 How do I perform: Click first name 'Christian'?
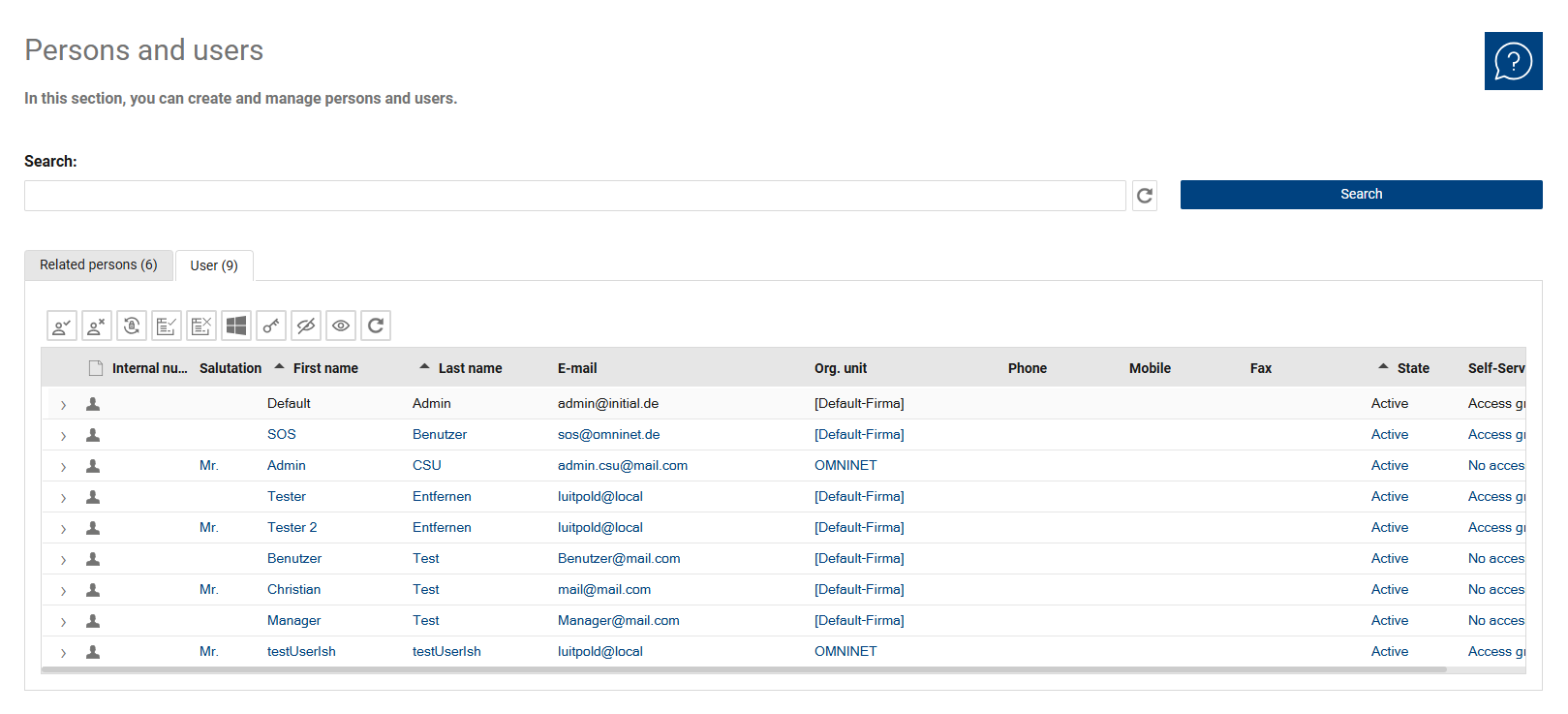click(x=293, y=589)
